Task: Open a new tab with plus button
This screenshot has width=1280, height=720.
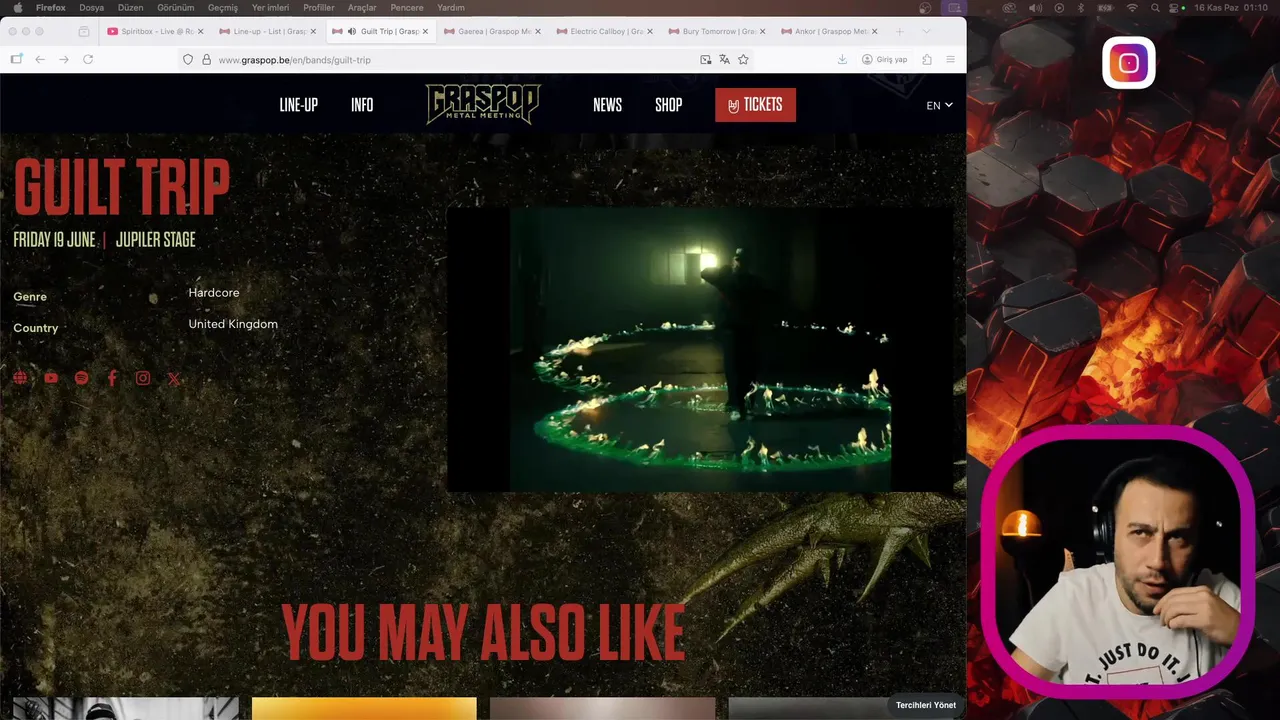Action: click(899, 31)
